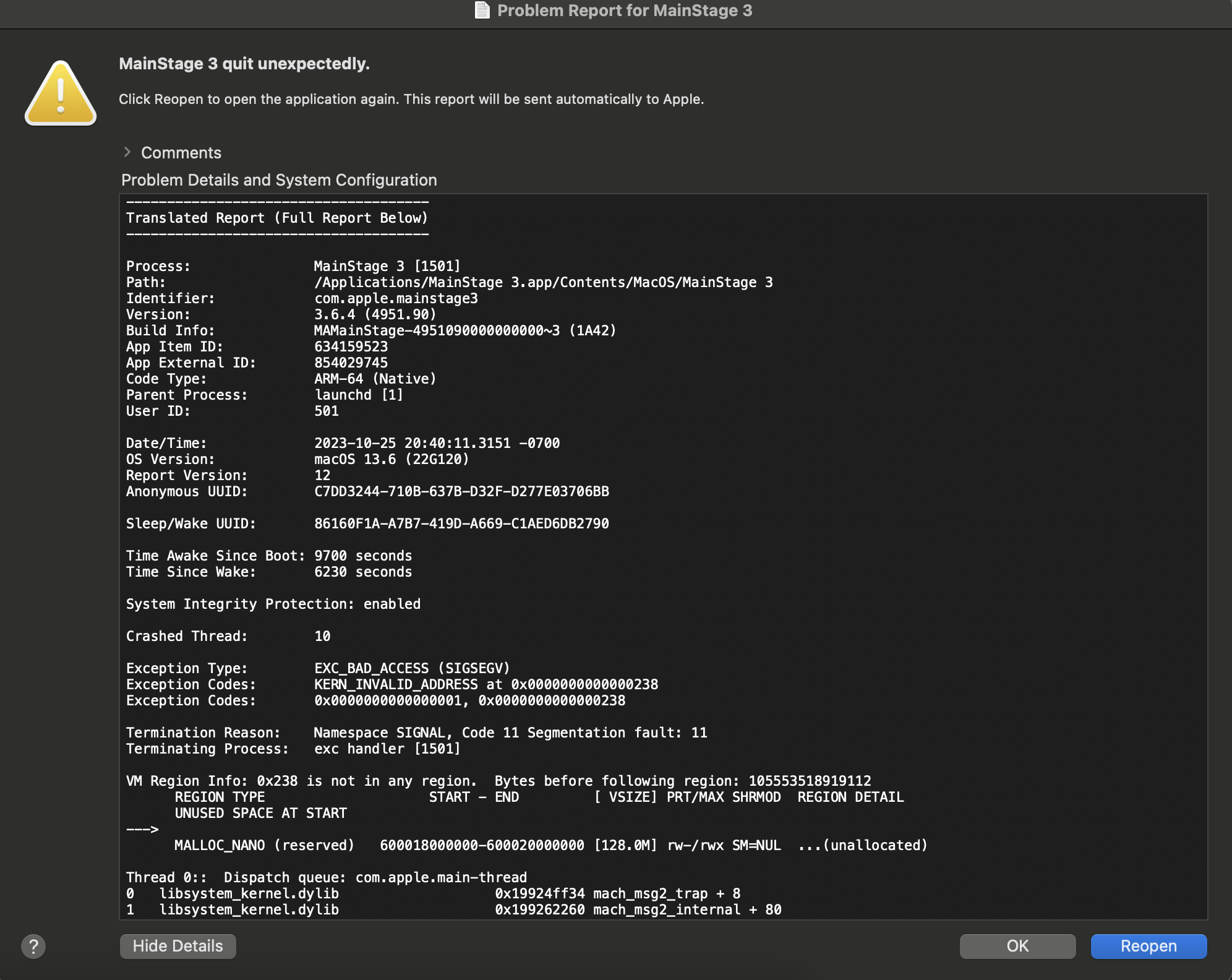This screenshot has height=980, width=1232.
Task: Click the Thread 0 dispatch queue line
Action: point(326,877)
